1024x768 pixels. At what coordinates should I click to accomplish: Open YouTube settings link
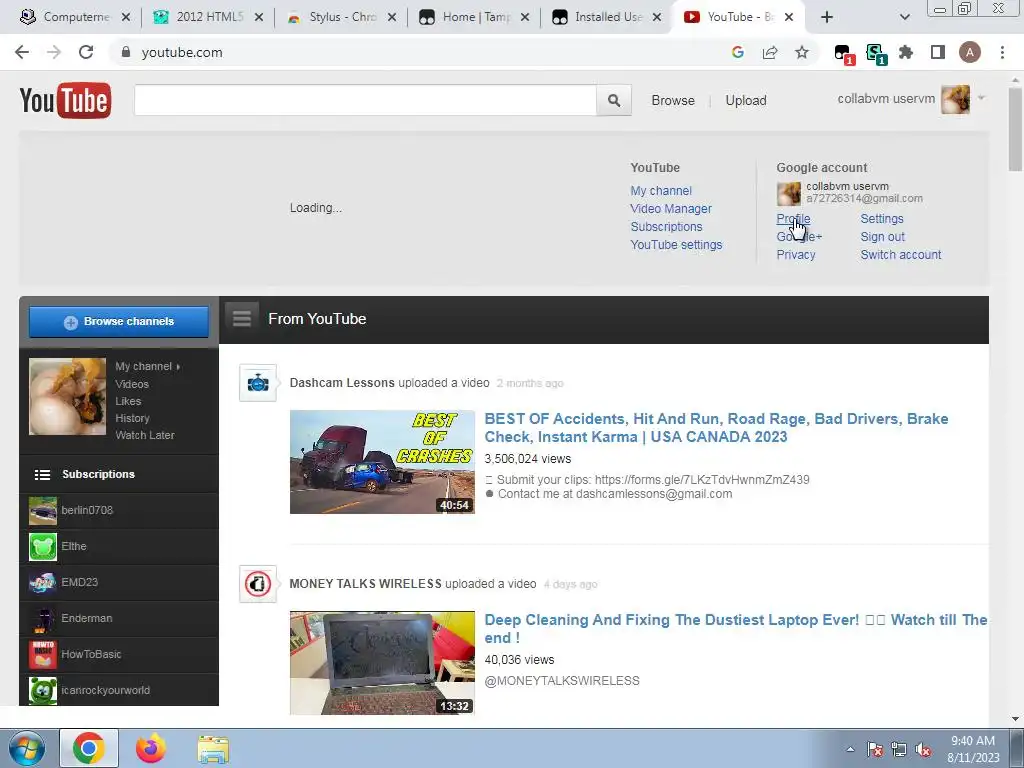676,245
